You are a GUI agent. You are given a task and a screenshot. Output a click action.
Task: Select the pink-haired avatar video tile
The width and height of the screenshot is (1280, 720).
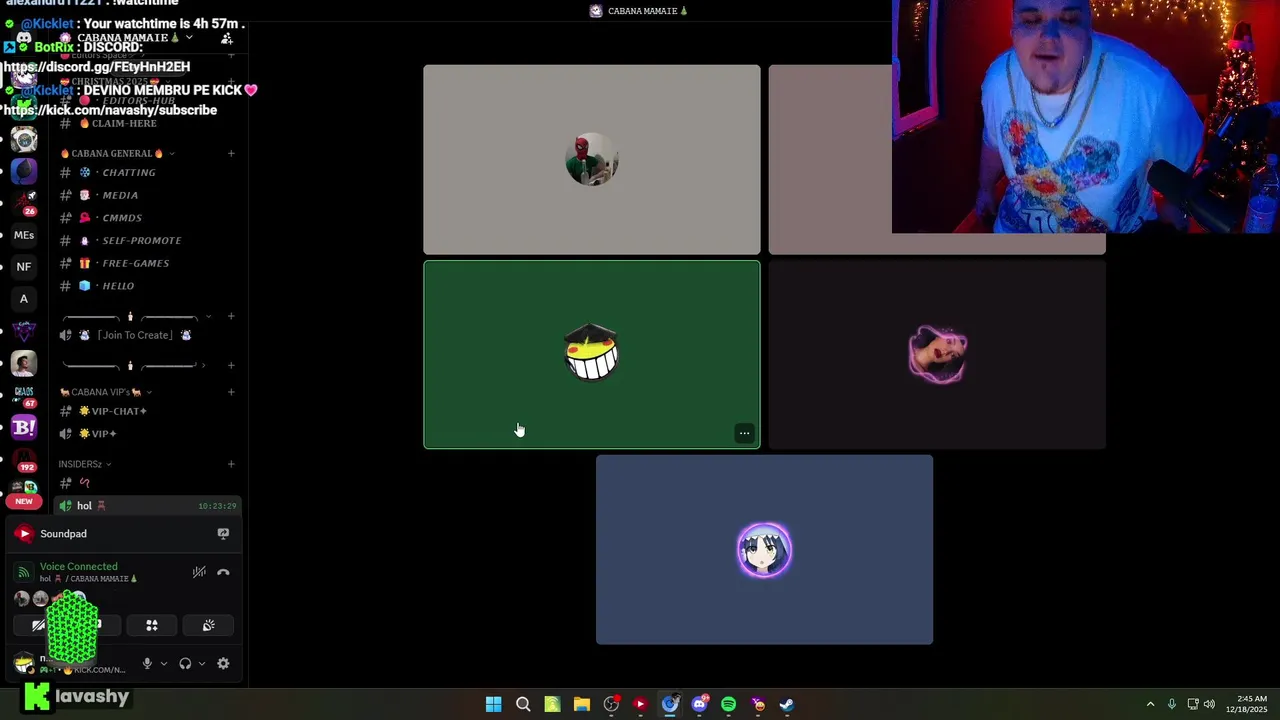937,355
